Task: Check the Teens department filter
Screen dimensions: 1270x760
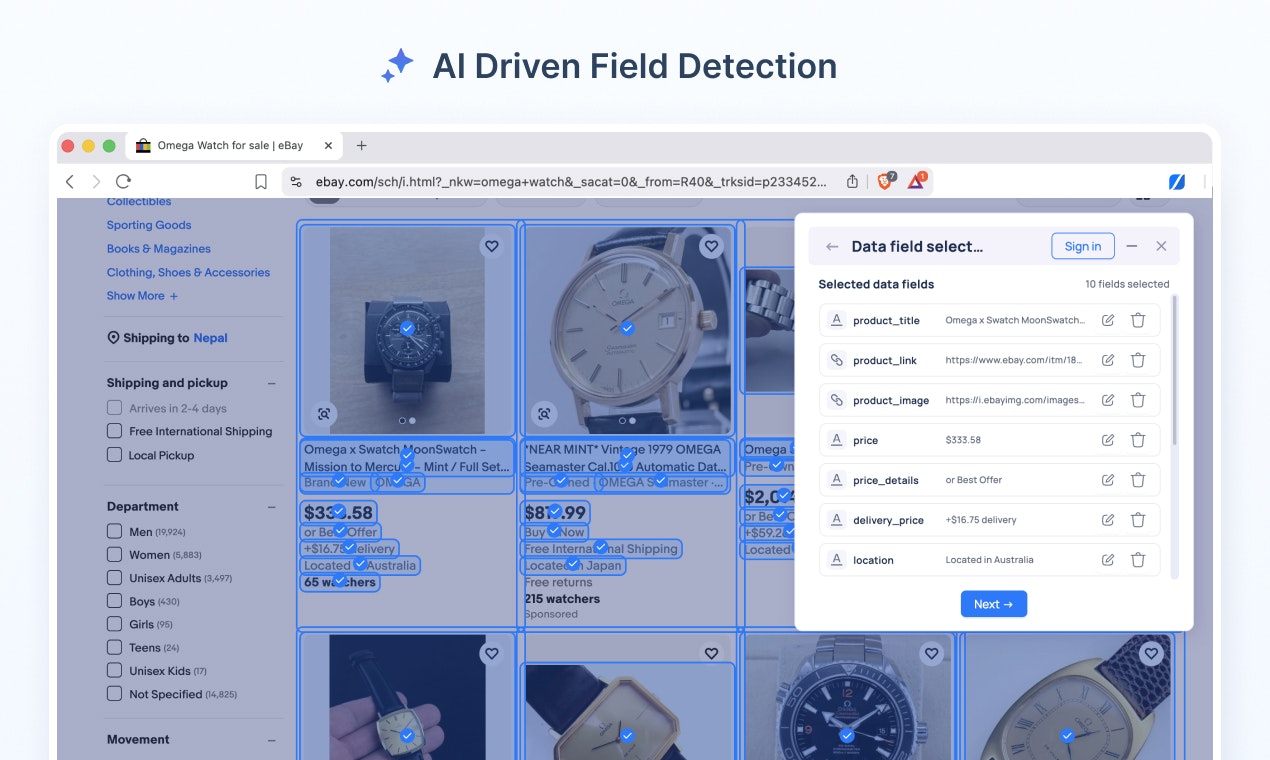Action: 115,647
